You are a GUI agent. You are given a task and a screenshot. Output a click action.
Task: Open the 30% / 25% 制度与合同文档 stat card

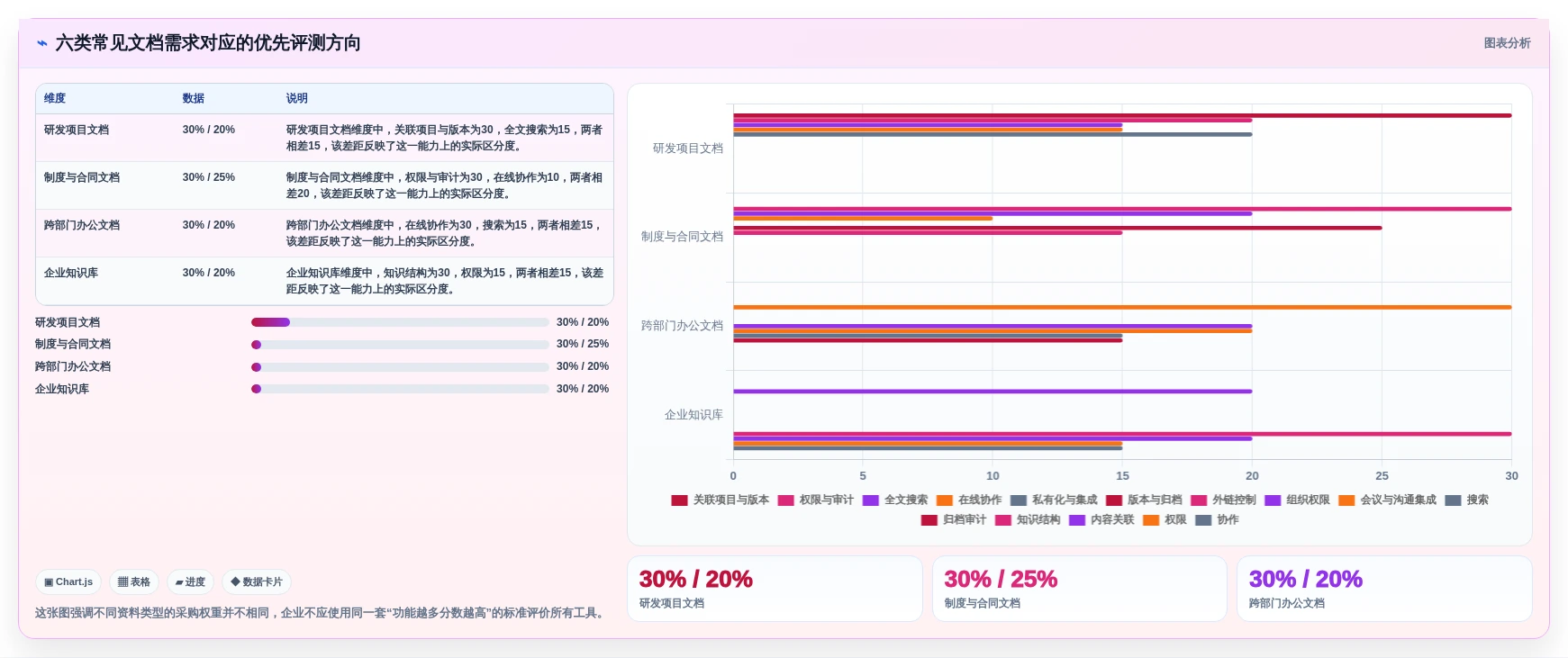(1079, 589)
